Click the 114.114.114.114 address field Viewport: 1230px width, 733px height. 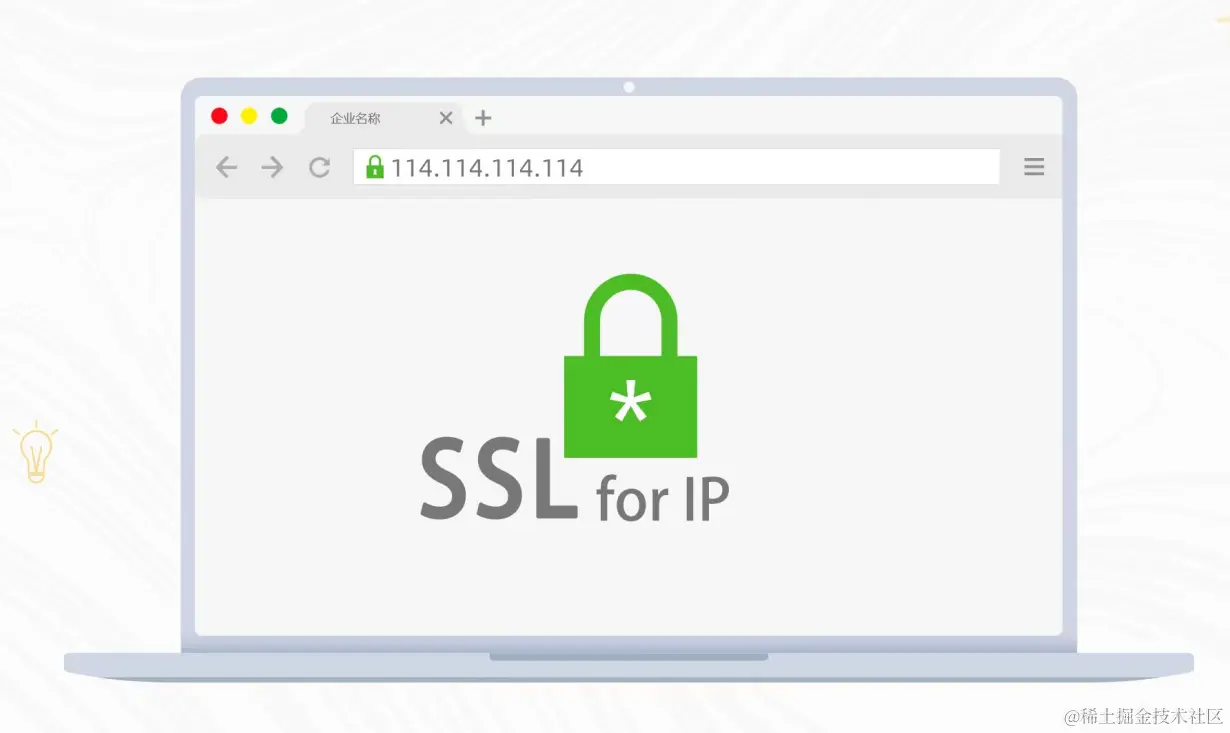[677, 167]
